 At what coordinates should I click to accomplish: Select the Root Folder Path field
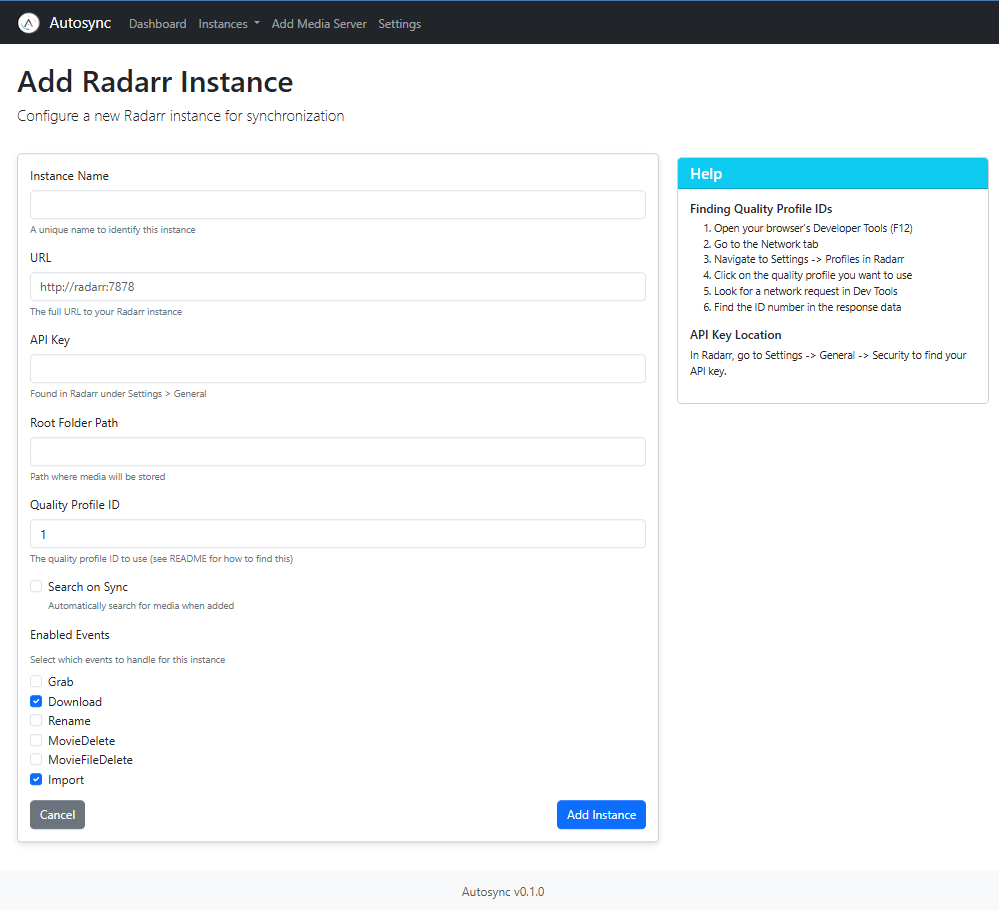tap(338, 452)
